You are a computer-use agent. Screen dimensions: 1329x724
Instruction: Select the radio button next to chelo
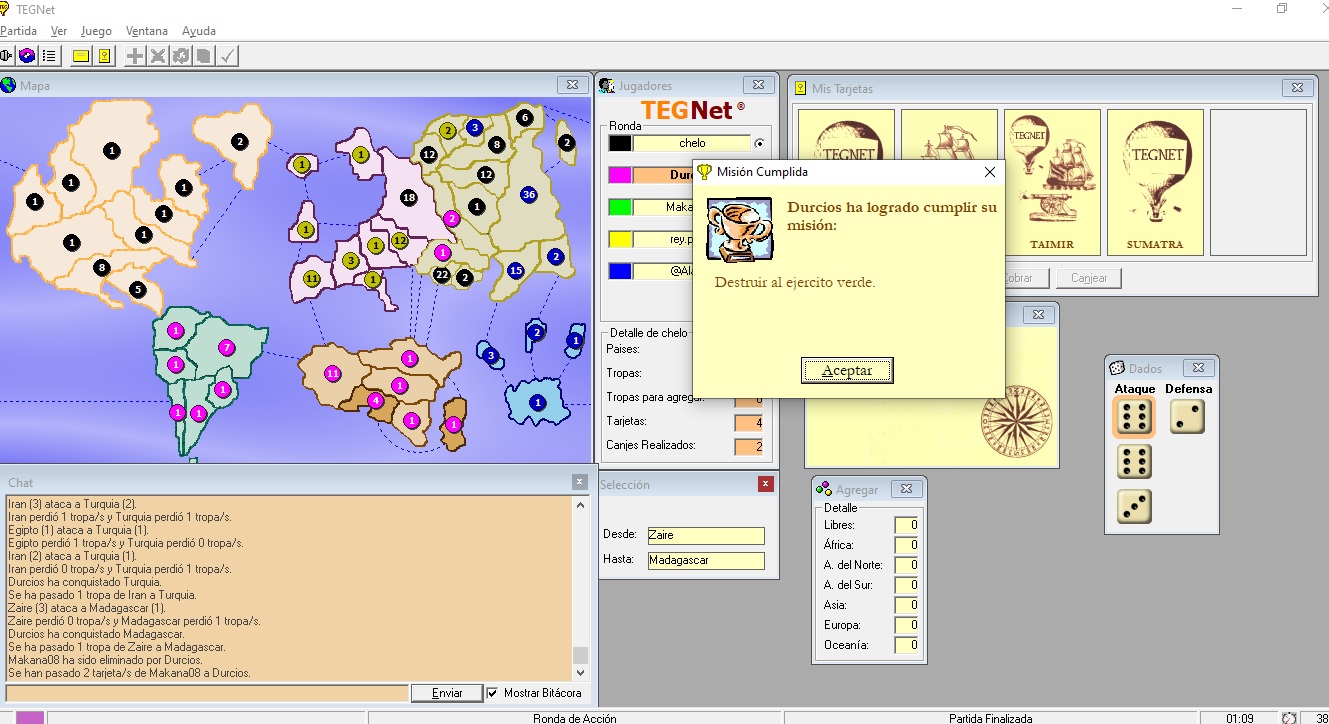click(x=760, y=143)
